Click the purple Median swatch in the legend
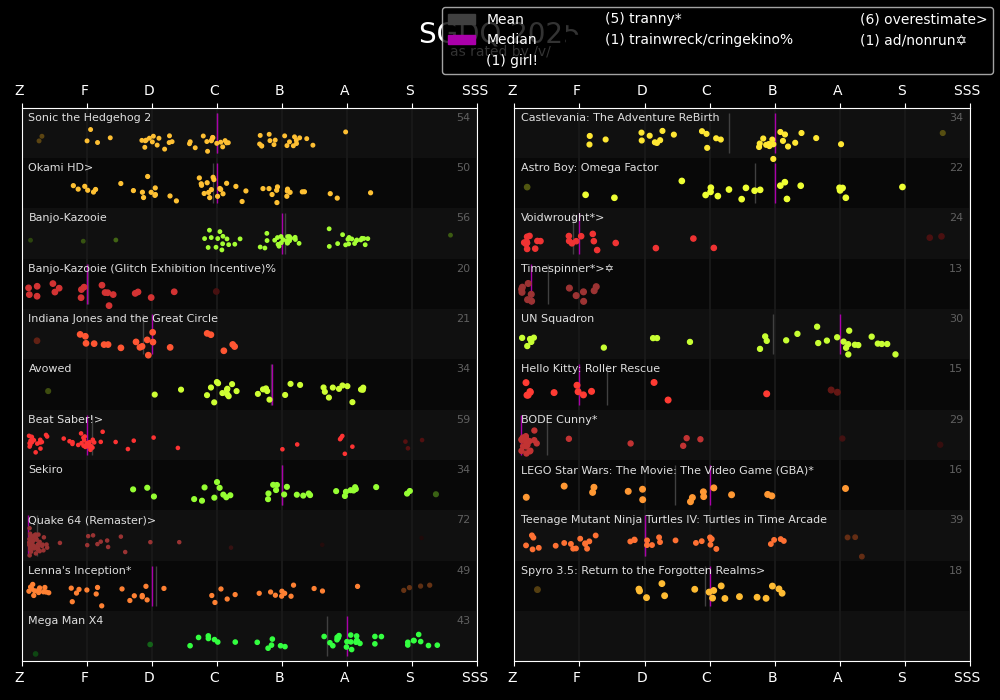The width and height of the screenshot is (1000, 700). tap(462, 40)
